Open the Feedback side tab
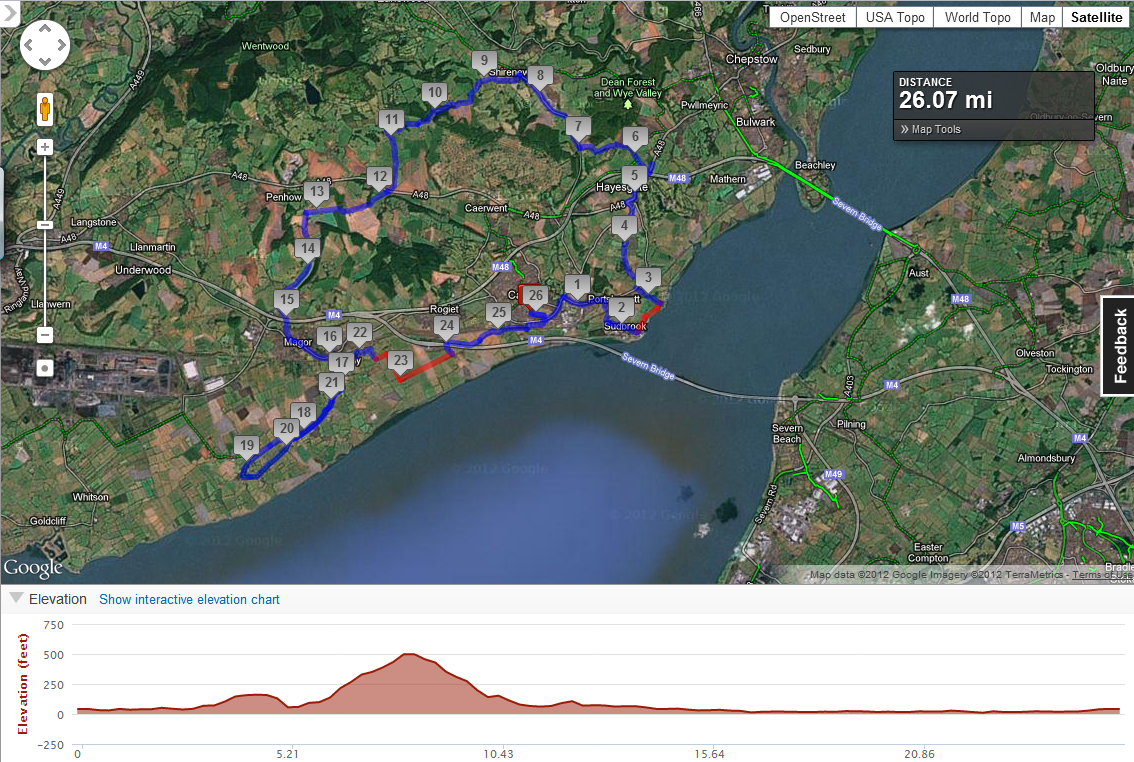 click(x=1119, y=346)
